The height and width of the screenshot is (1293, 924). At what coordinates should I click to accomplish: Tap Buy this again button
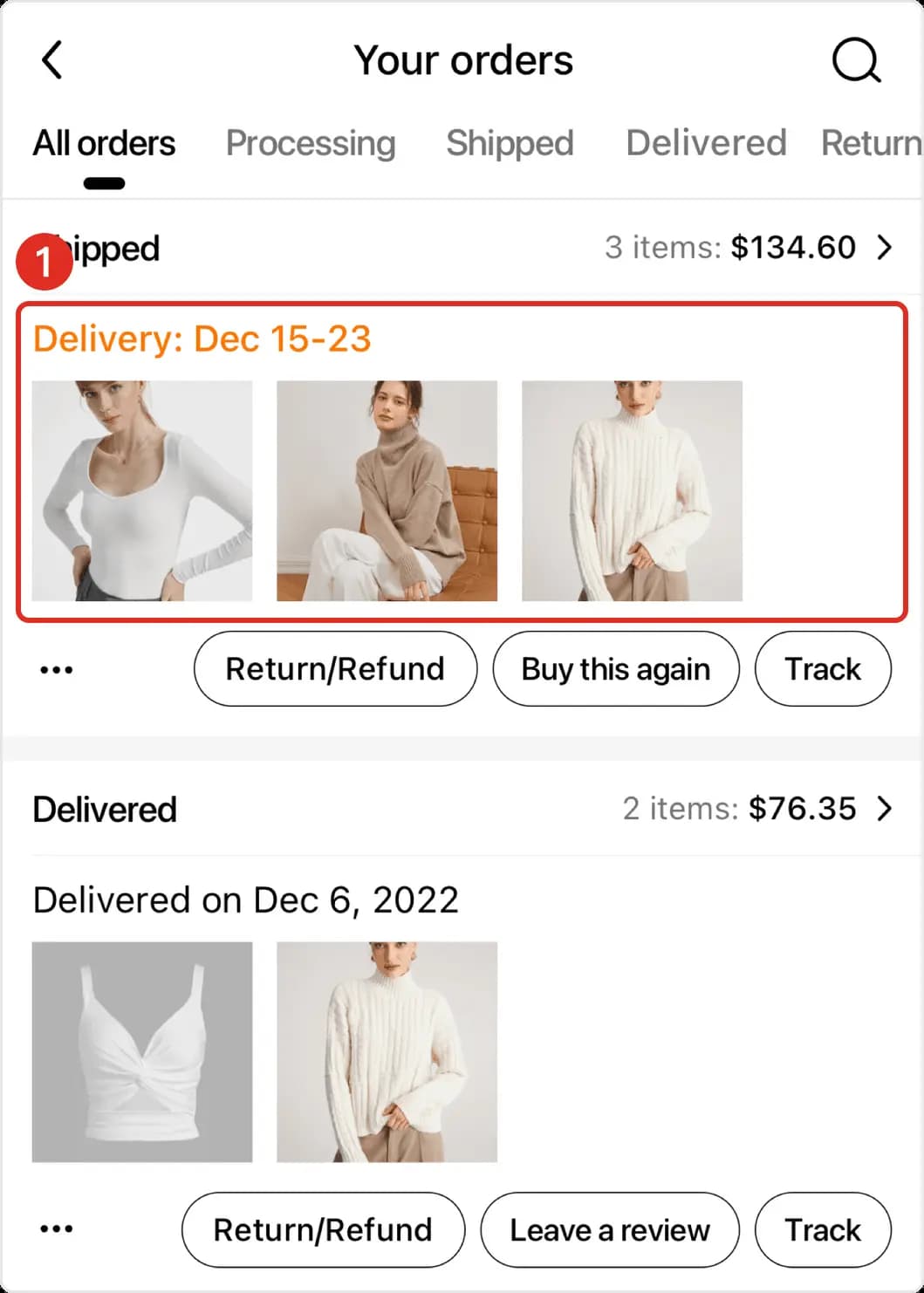(x=615, y=669)
